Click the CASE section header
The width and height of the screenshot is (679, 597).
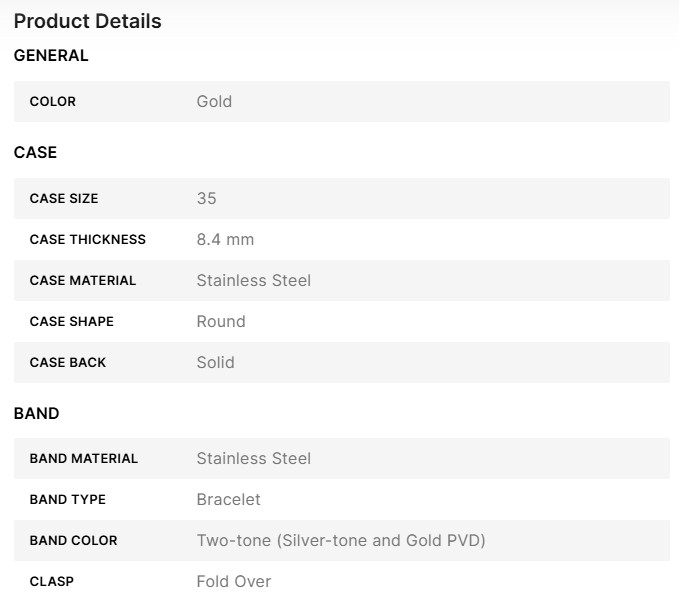pyautogui.click(x=35, y=153)
